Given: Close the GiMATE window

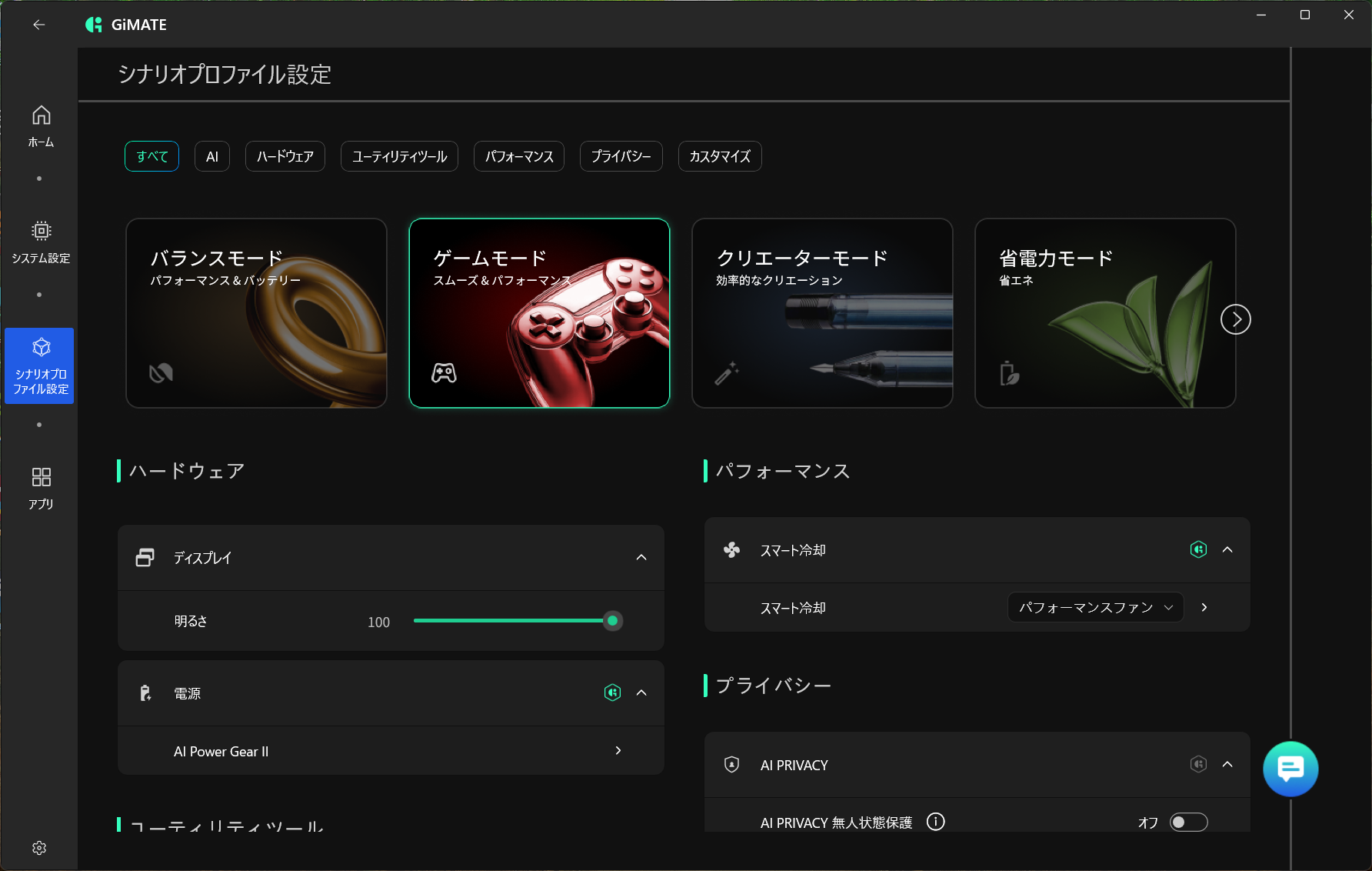Looking at the screenshot, I should pos(1349,15).
